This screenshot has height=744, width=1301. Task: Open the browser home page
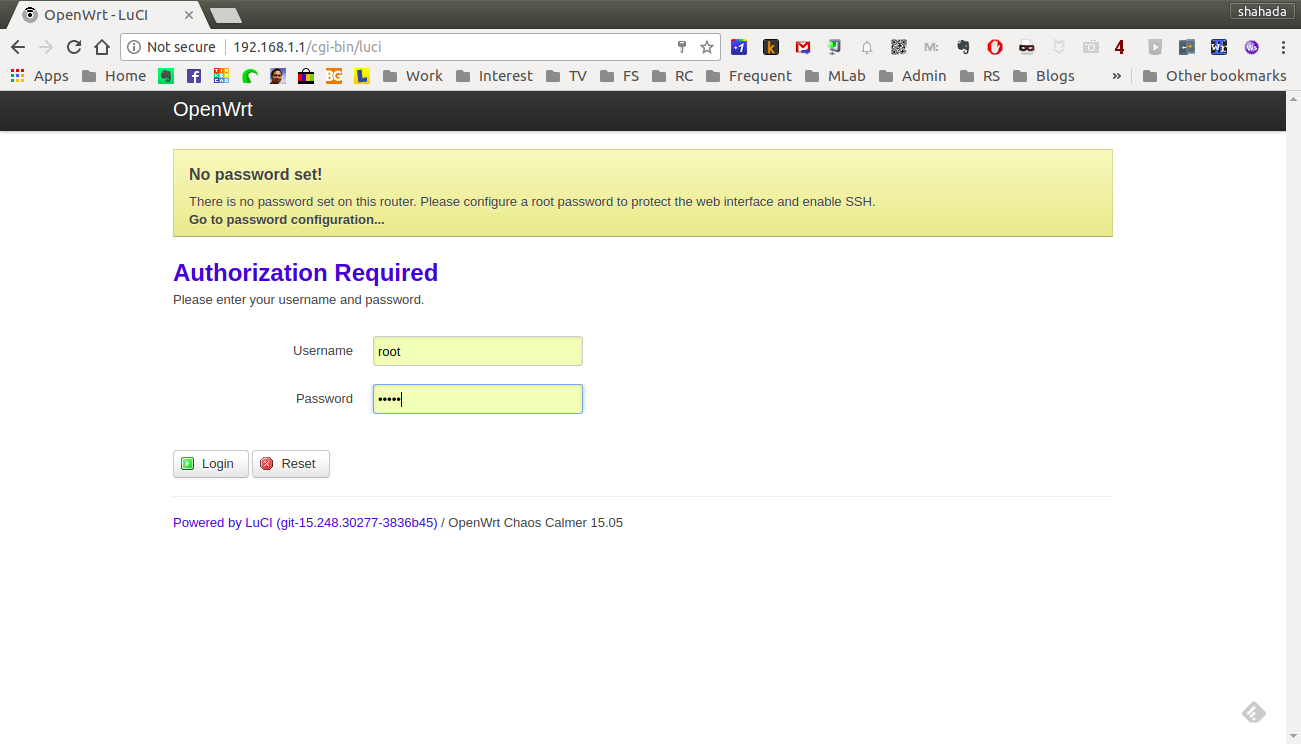coord(102,47)
